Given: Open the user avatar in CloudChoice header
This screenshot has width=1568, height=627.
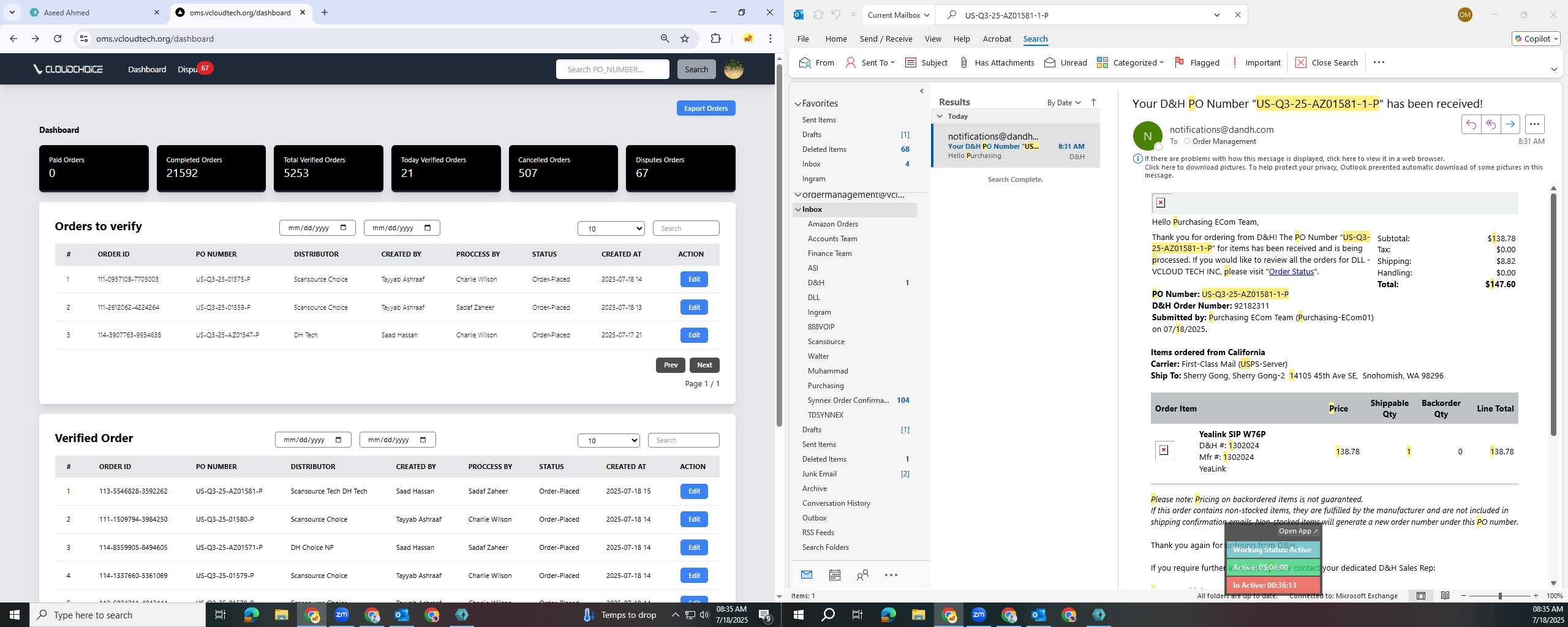Looking at the screenshot, I should click(x=733, y=69).
